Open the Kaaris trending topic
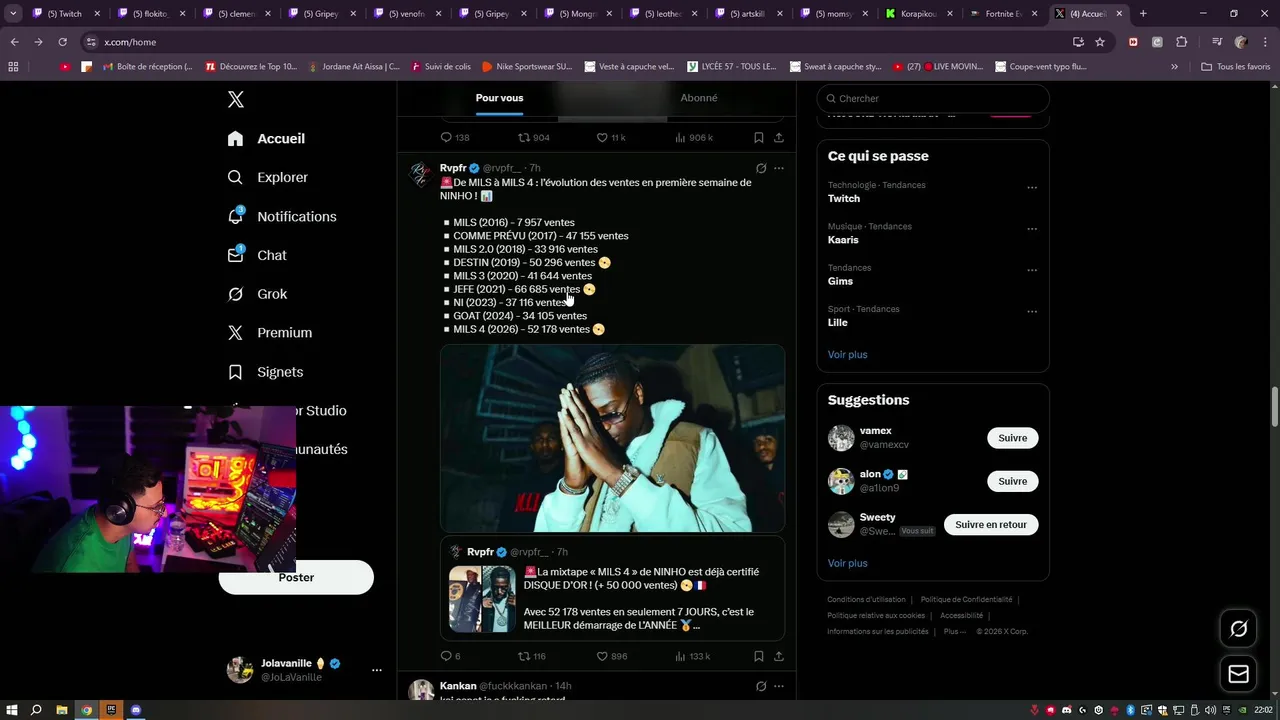Viewport: 1280px width, 720px height. (843, 240)
